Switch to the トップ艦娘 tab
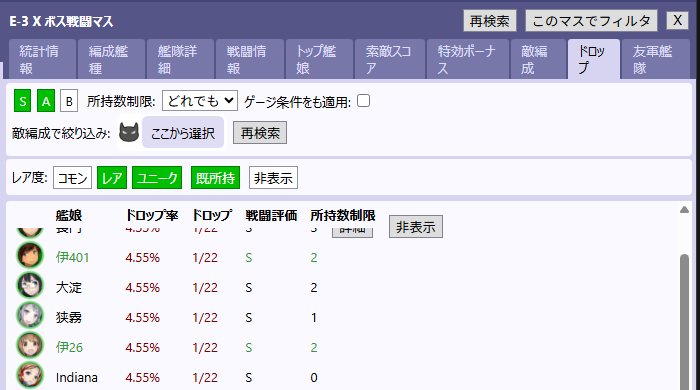This screenshot has width=700, height=390. click(x=319, y=59)
